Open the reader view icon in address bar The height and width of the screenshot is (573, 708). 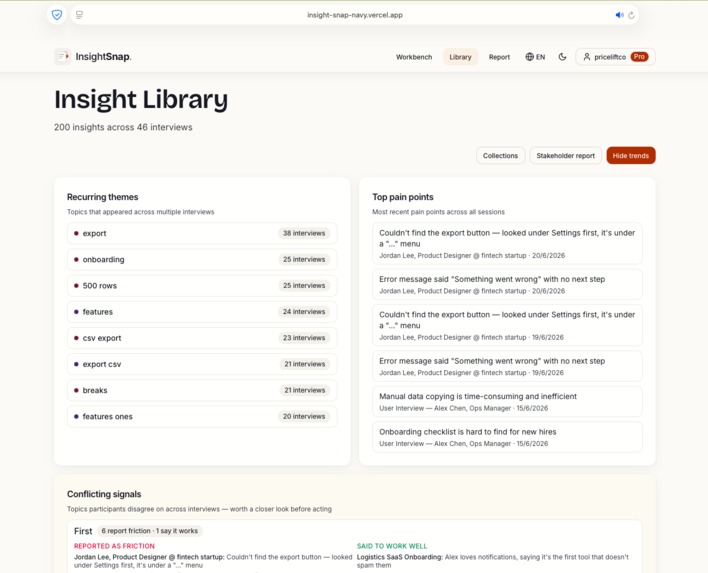79,15
